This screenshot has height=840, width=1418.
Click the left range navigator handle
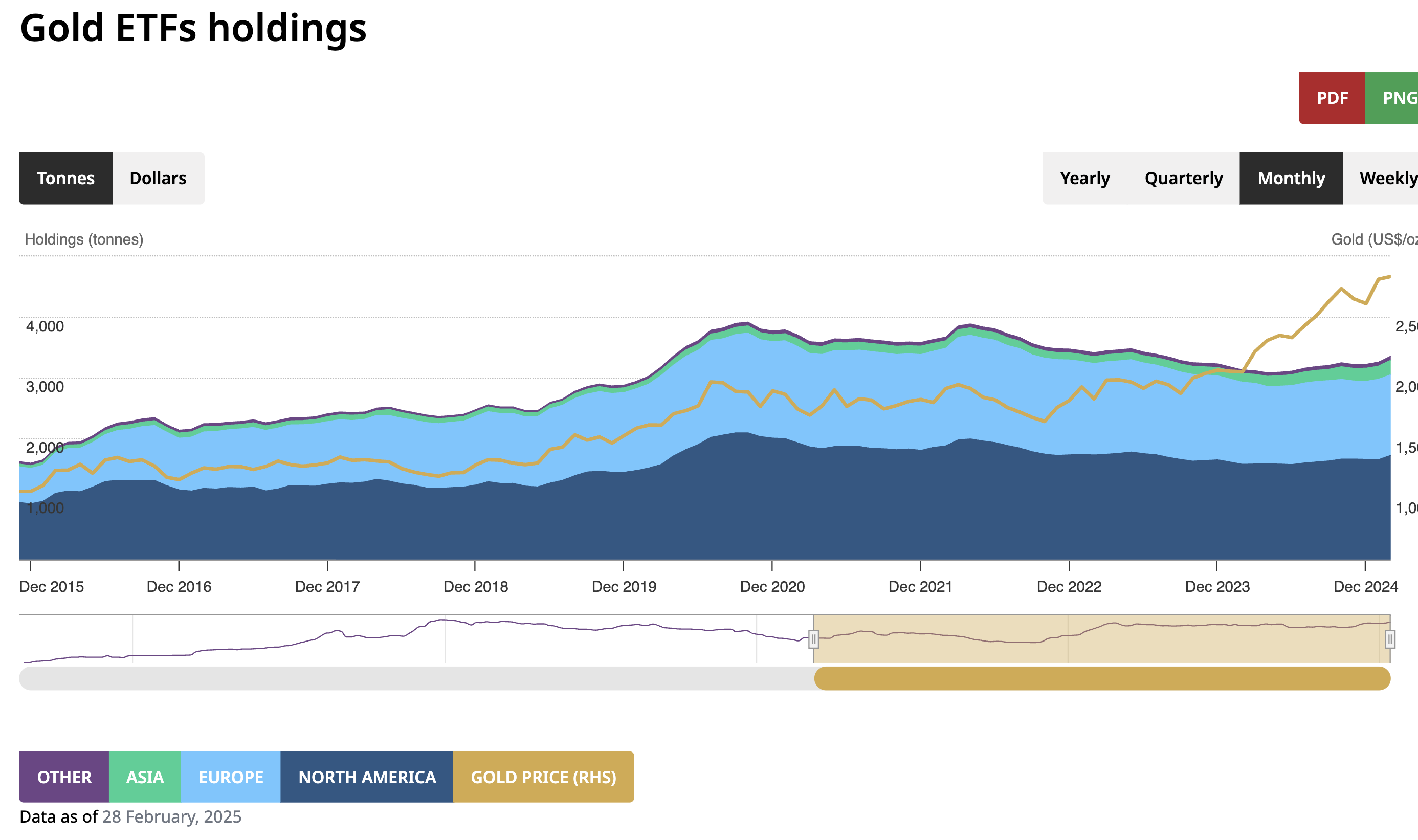coord(813,639)
